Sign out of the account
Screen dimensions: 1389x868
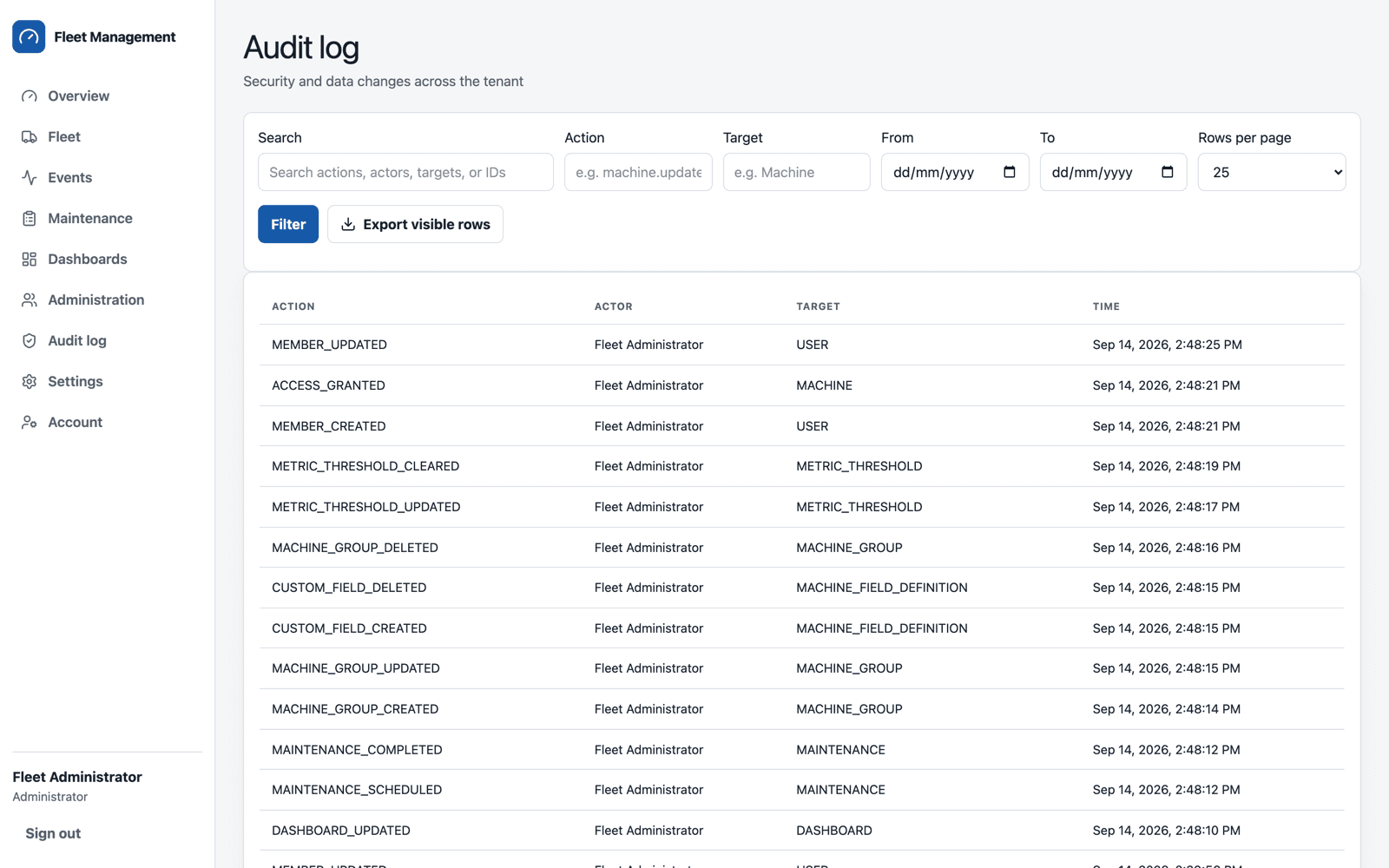pyautogui.click(x=53, y=833)
